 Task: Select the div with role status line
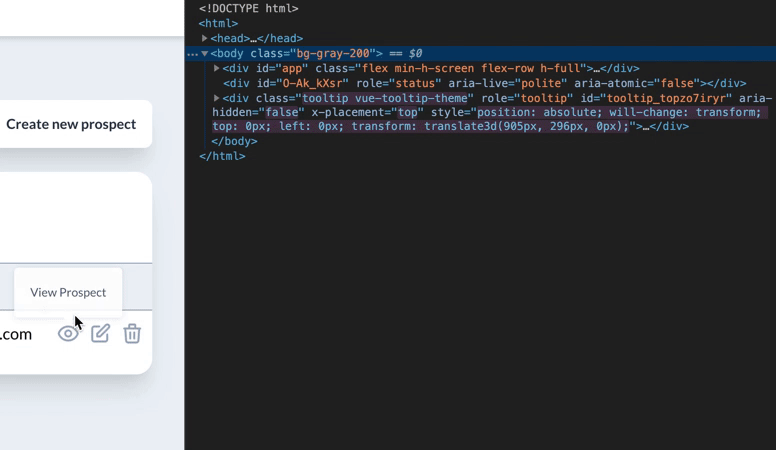pyautogui.click(x=485, y=83)
